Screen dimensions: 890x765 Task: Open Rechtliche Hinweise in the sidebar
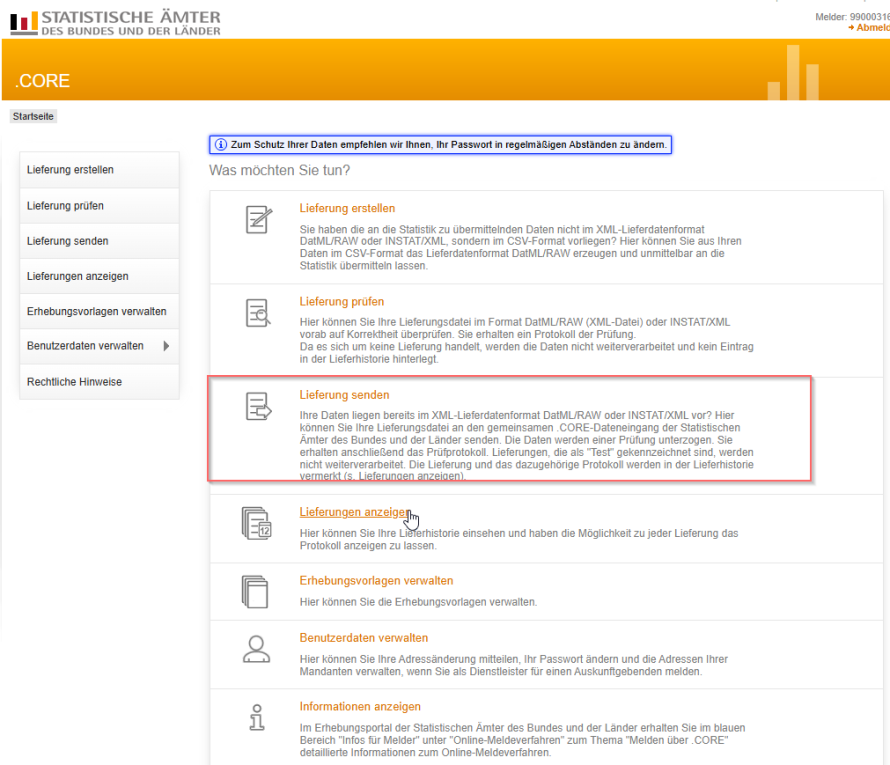[99, 382]
